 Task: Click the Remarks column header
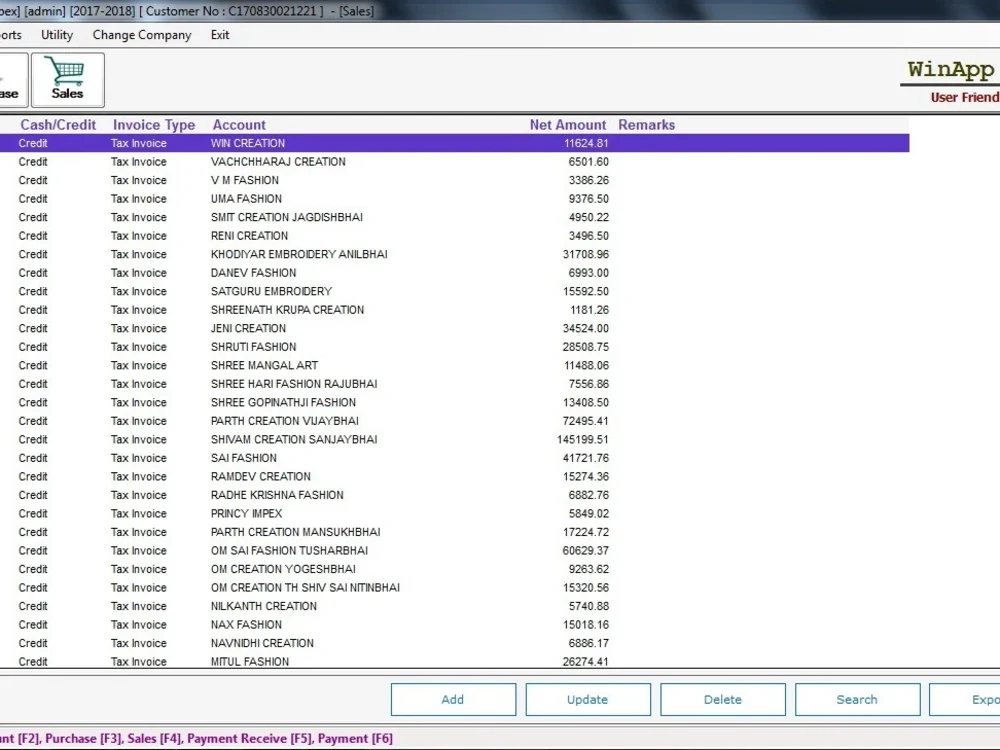[646, 125]
